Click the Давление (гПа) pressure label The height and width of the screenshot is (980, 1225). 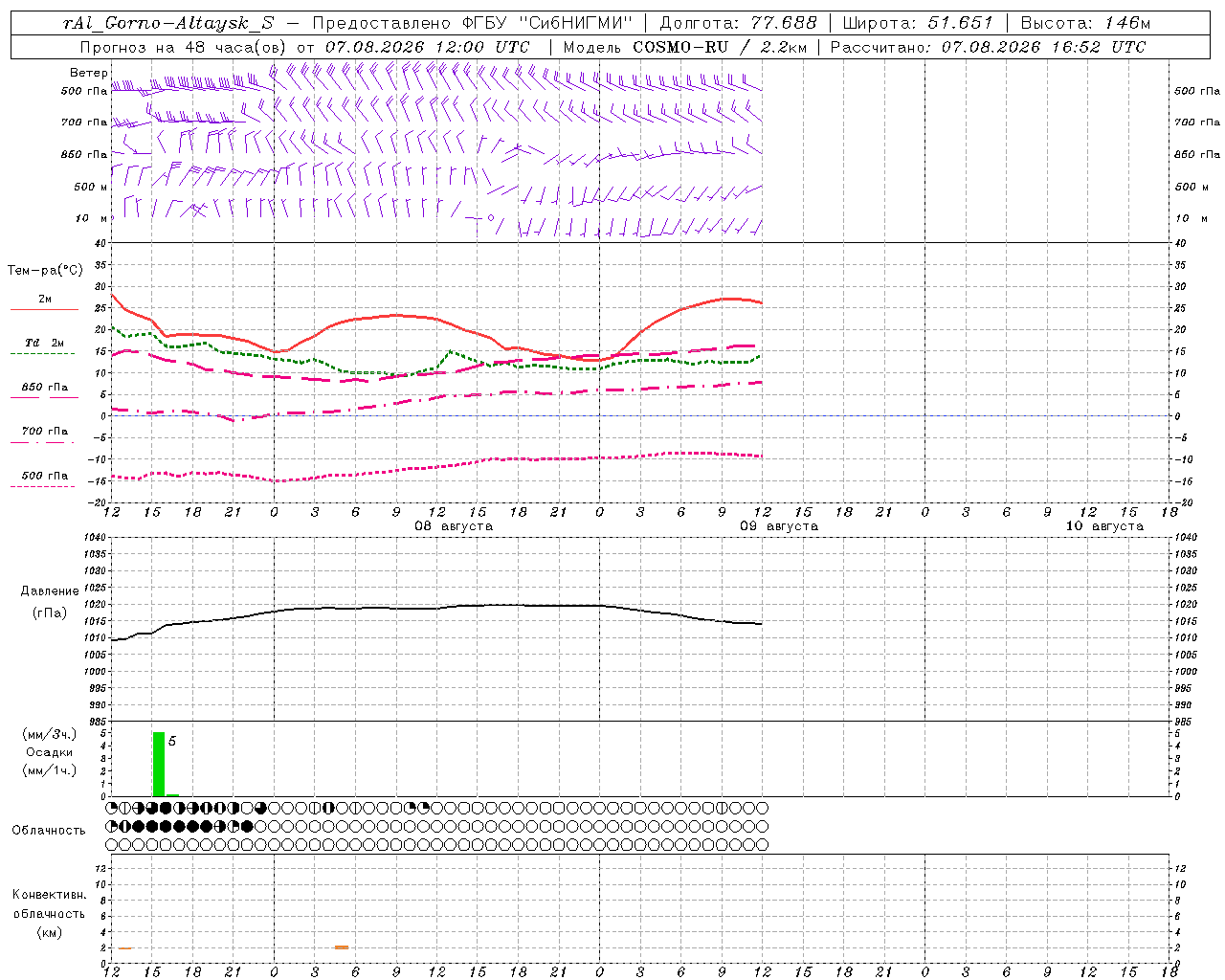click(x=50, y=602)
